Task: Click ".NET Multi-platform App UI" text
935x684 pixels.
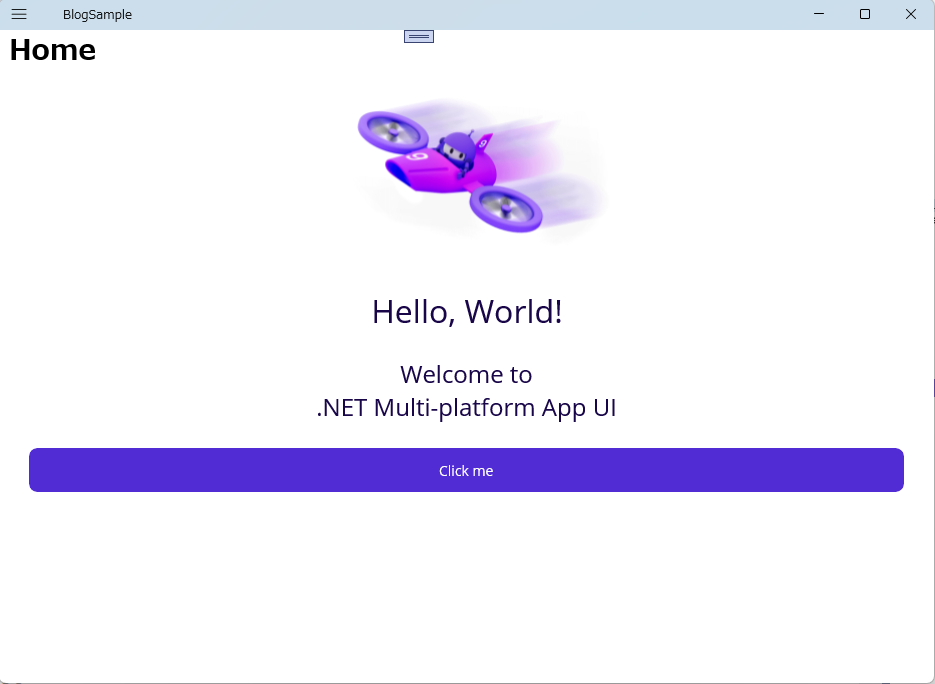Action: pyautogui.click(x=466, y=408)
